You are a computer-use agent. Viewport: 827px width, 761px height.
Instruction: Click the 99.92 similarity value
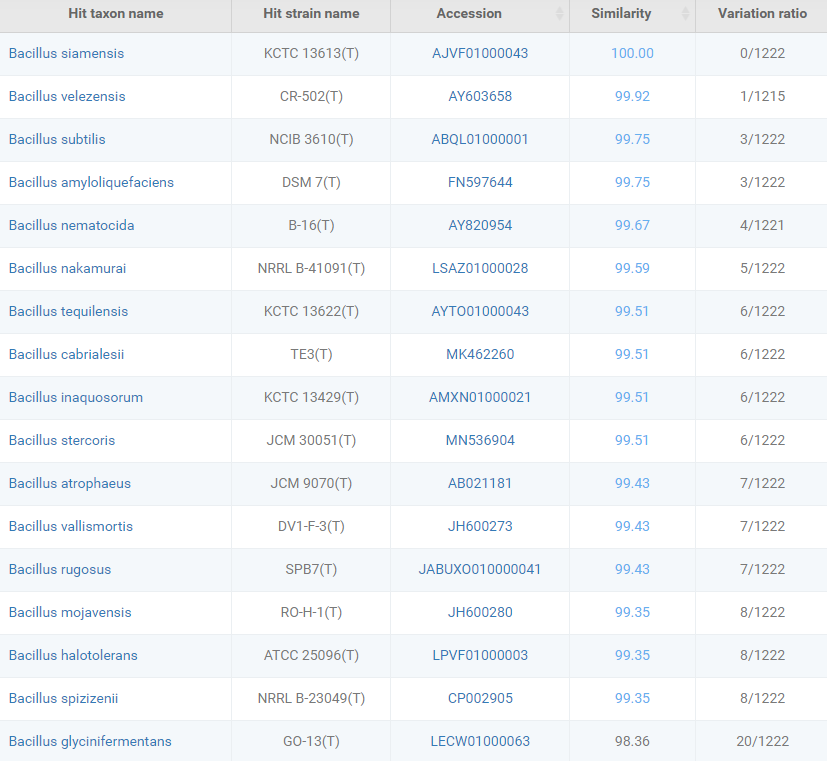point(632,96)
